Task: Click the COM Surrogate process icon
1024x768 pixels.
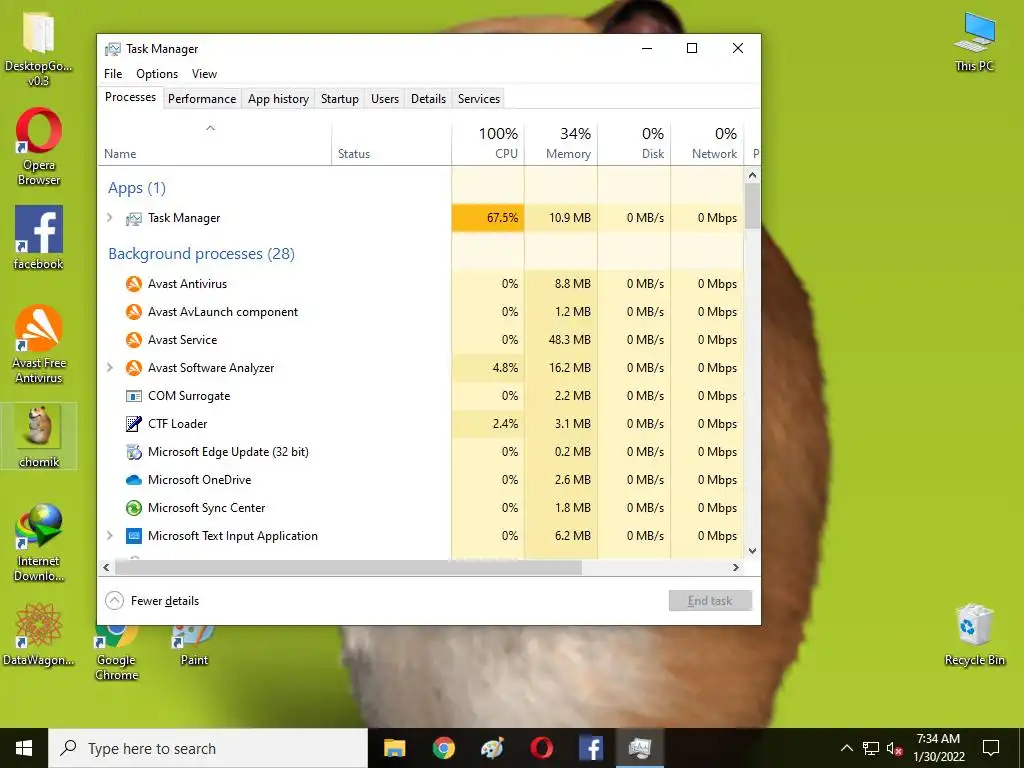Action: coord(134,396)
